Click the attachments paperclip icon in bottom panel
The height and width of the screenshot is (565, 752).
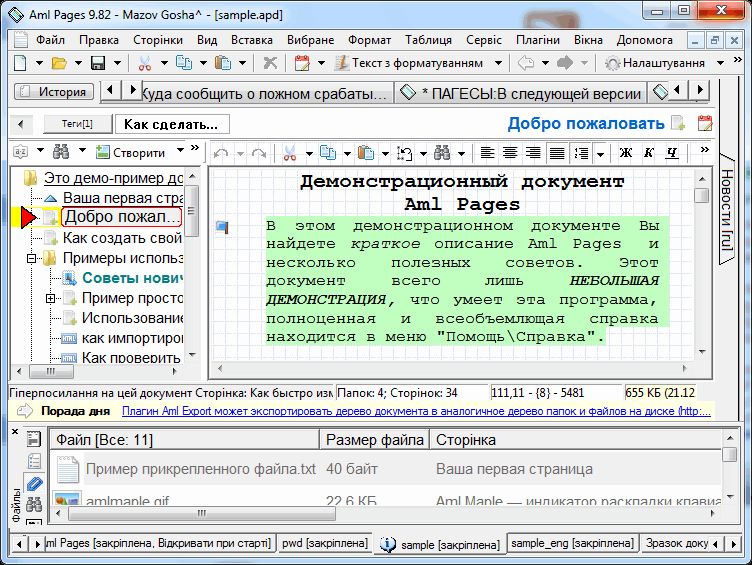coord(35,483)
